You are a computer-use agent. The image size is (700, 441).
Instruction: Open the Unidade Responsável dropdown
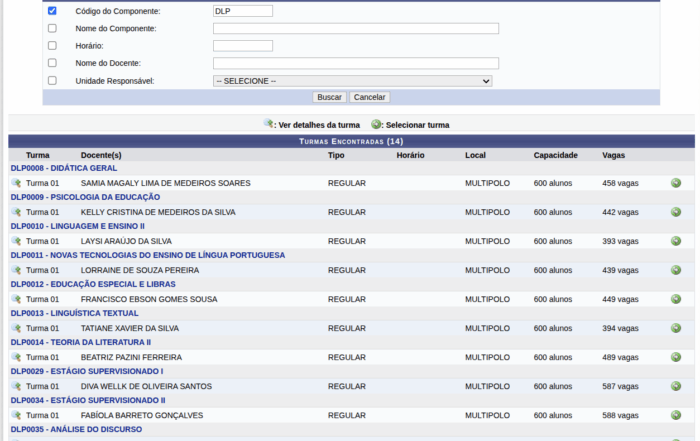click(352, 81)
